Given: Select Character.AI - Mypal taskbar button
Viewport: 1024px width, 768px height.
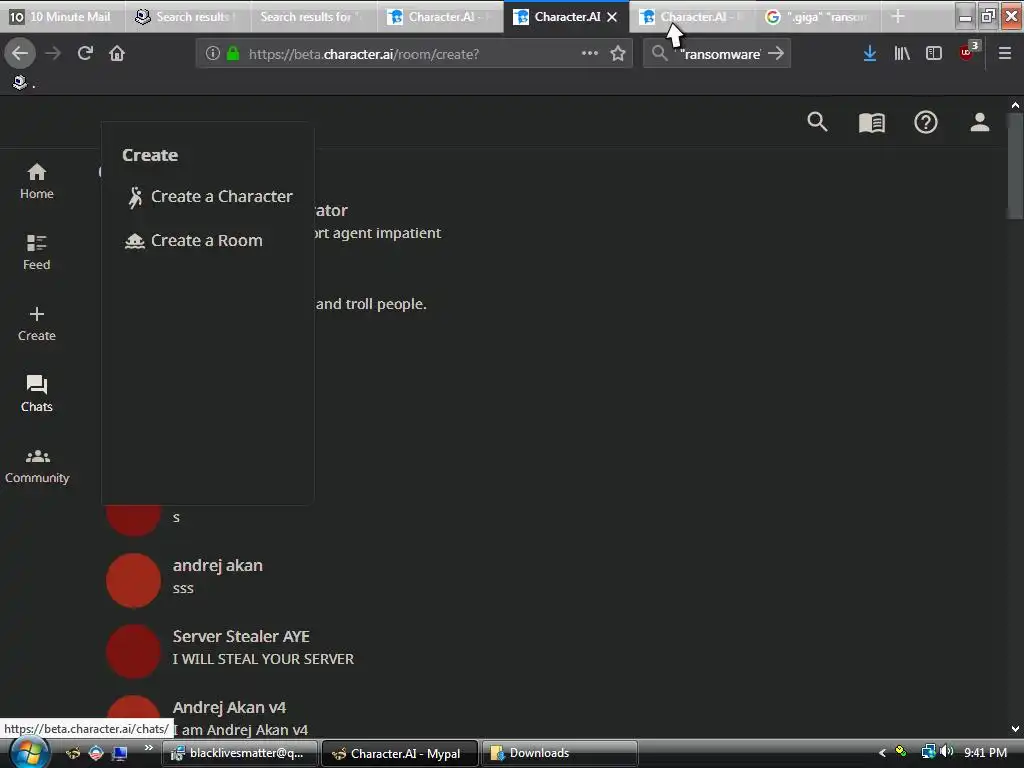Looking at the screenshot, I should click(400, 753).
